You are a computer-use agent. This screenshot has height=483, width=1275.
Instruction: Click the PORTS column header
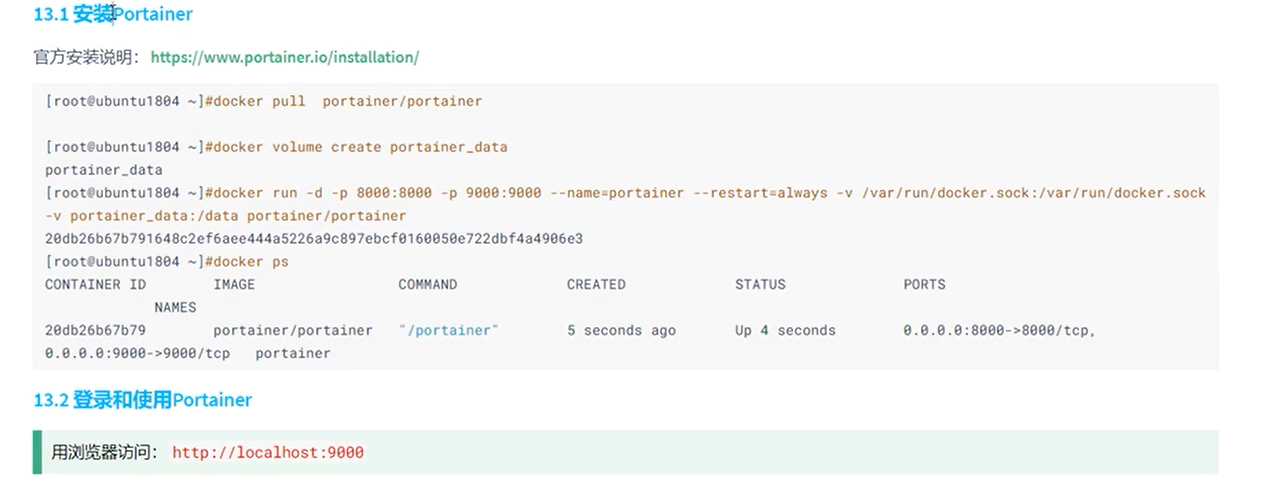[x=924, y=284]
